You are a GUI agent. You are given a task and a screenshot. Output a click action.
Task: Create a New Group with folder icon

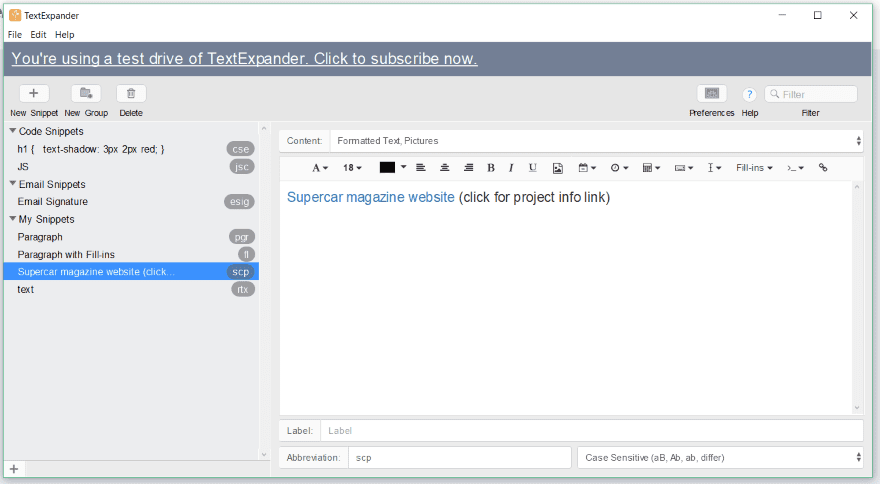coord(86,93)
